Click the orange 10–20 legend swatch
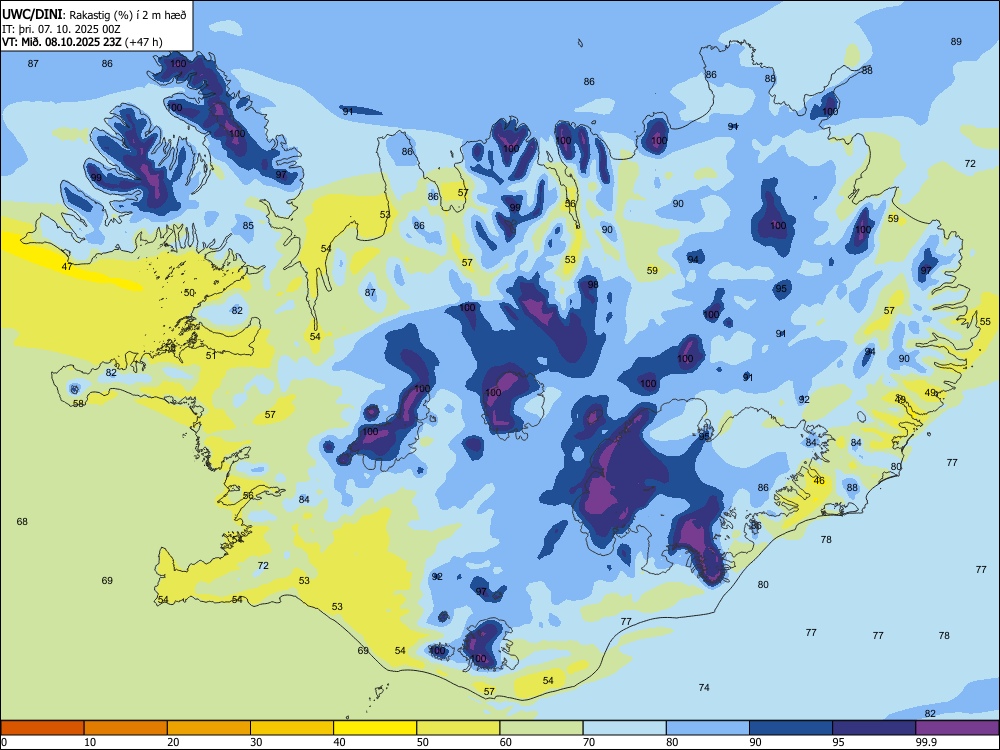 126,728
